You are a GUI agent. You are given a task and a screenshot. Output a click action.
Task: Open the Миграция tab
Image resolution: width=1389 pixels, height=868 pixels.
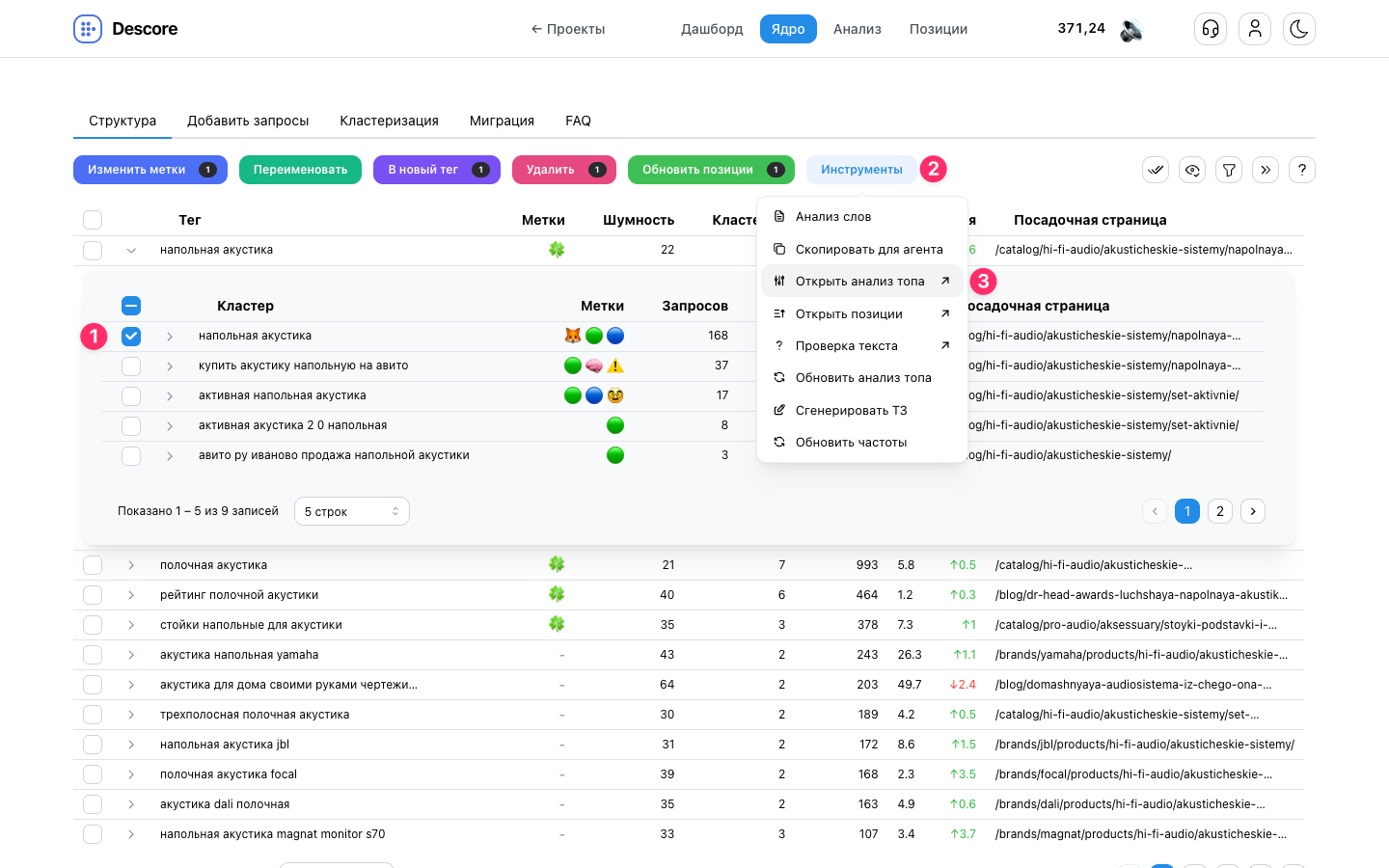click(x=502, y=121)
